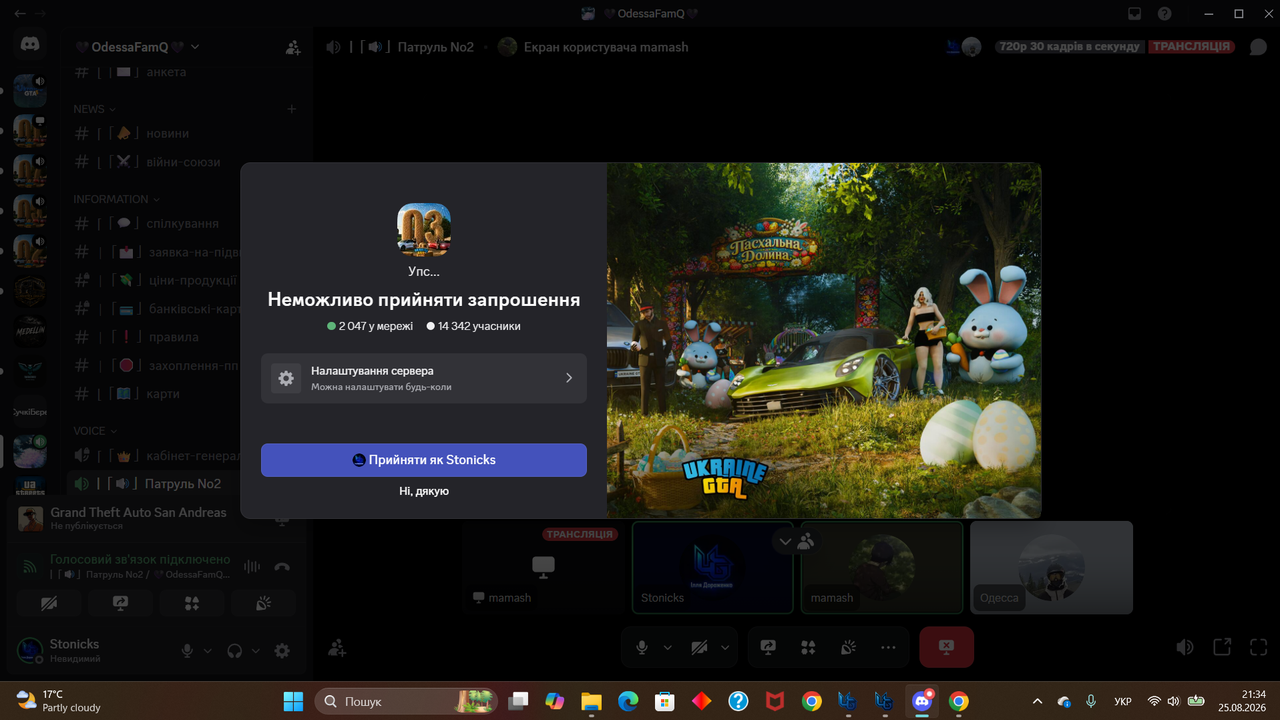Switch the УКР keyboard language
The height and width of the screenshot is (720, 1280).
coord(1123,702)
